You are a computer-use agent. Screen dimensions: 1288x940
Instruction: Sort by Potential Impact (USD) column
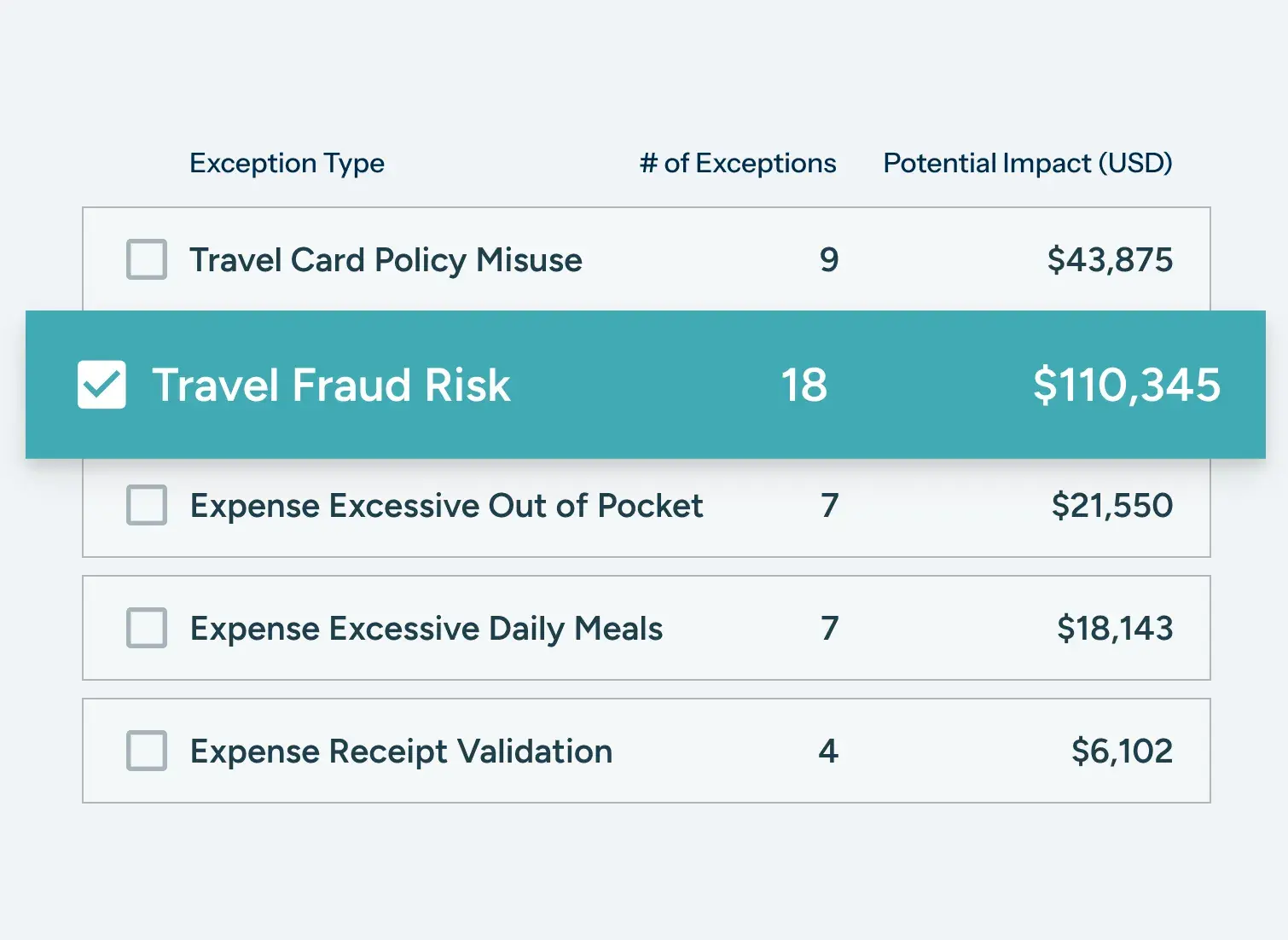click(x=1028, y=163)
